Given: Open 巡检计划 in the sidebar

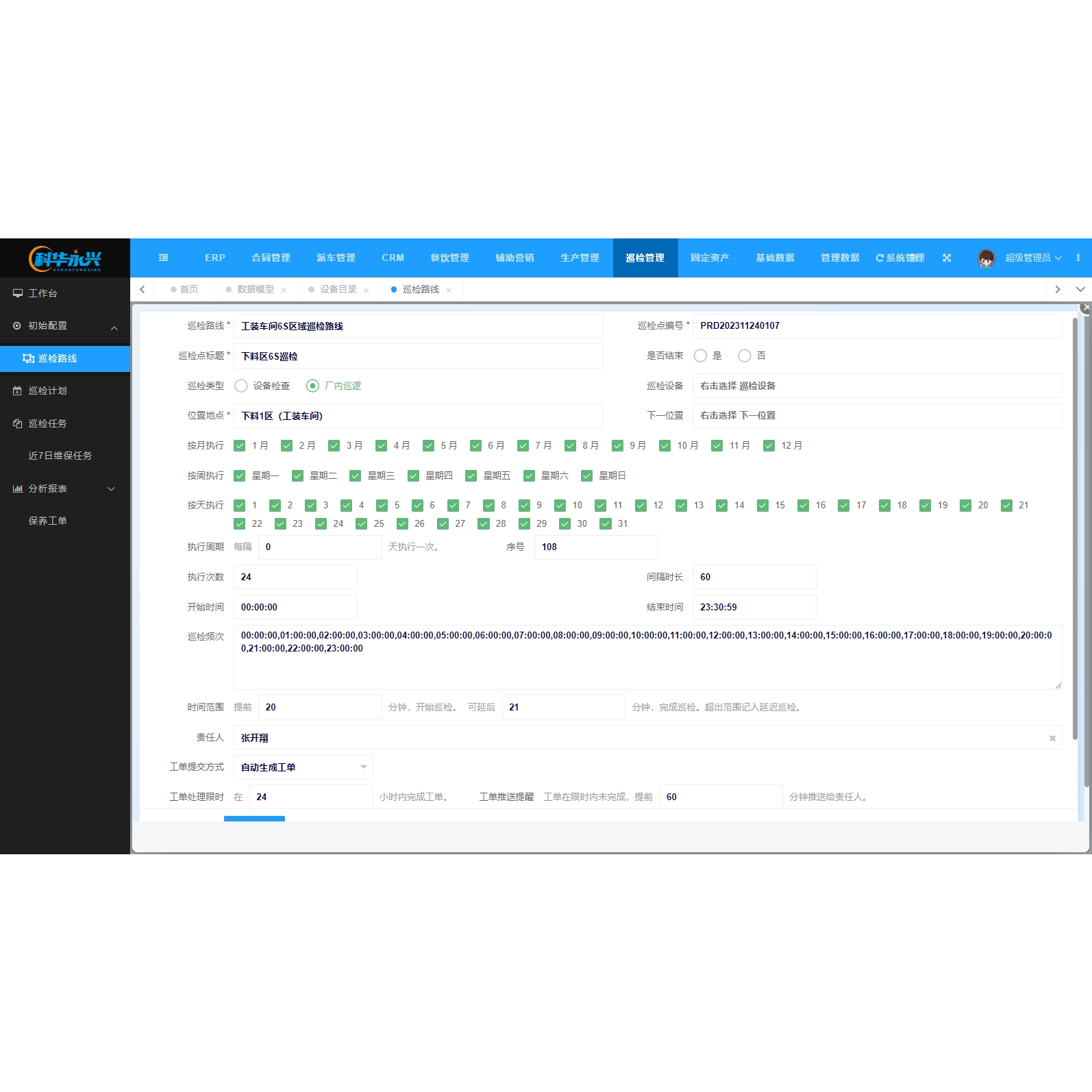Looking at the screenshot, I should (x=48, y=390).
